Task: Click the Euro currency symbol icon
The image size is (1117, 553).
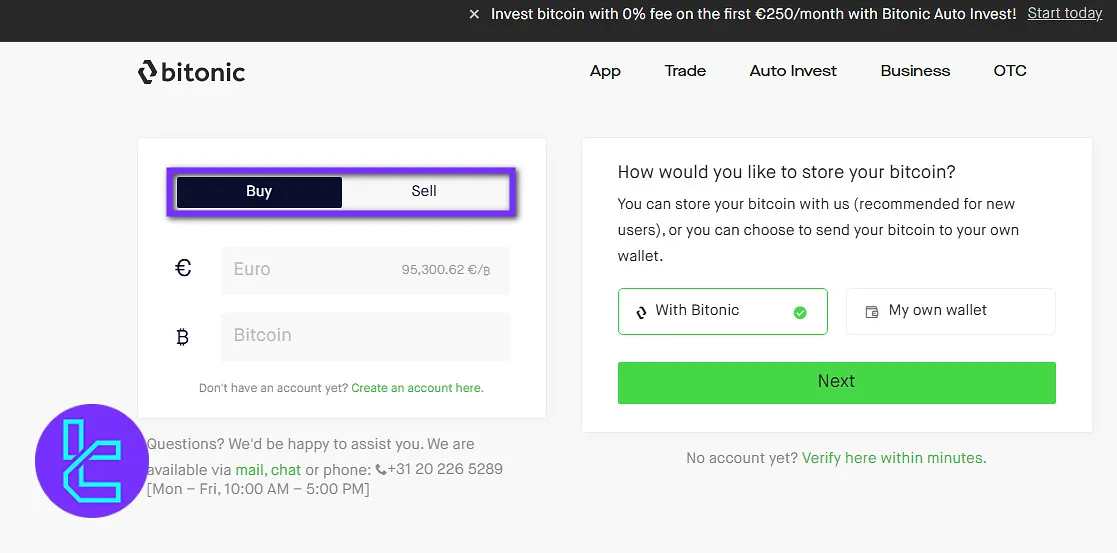Action: [183, 268]
